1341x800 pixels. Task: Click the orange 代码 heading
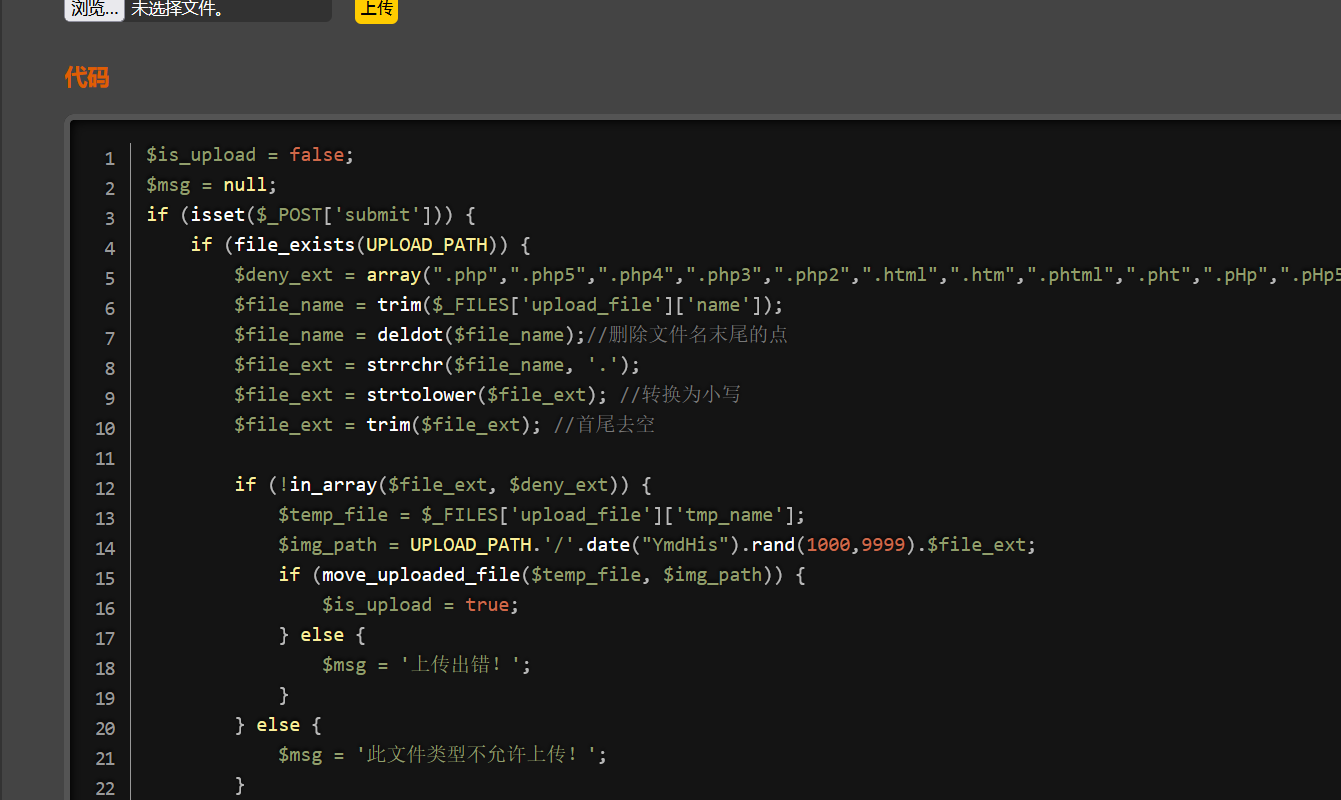pos(87,77)
